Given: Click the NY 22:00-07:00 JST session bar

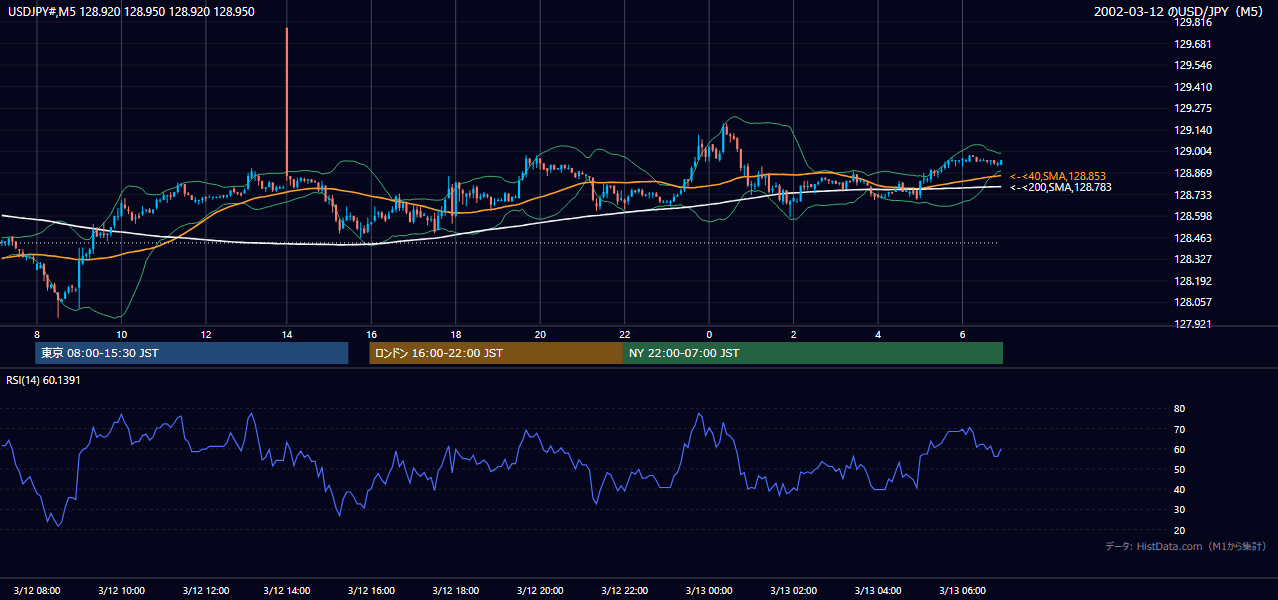Looking at the screenshot, I should pos(813,353).
